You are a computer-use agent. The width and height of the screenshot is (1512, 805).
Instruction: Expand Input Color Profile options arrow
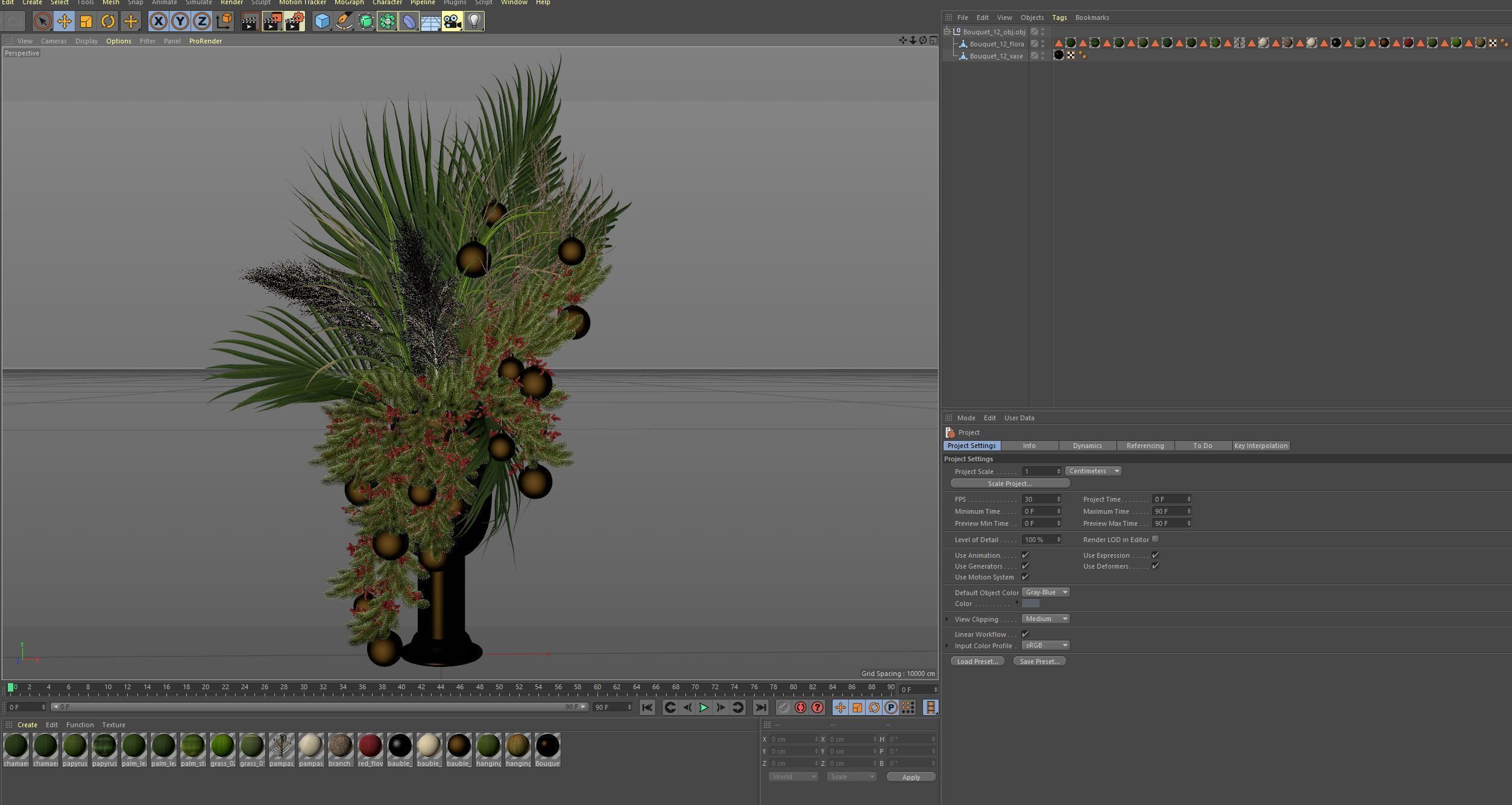[x=947, y=645]
